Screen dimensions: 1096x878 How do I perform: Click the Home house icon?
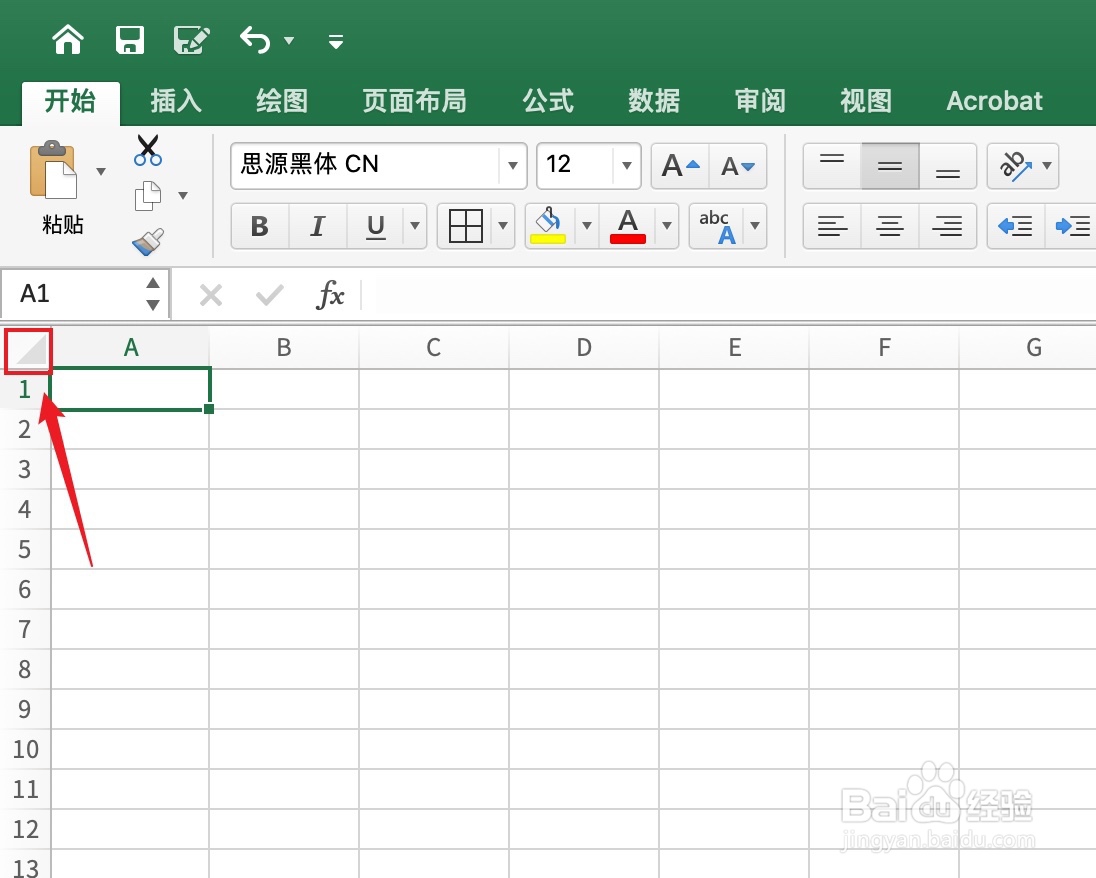coord(68,40)
